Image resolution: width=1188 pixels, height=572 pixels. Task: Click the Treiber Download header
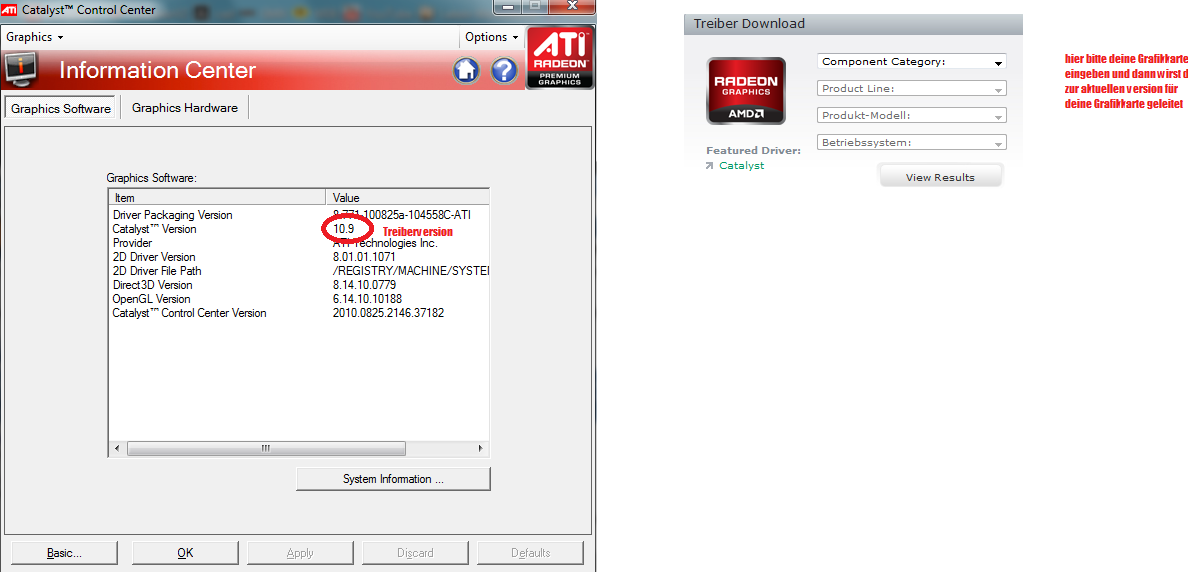[853, 23]
